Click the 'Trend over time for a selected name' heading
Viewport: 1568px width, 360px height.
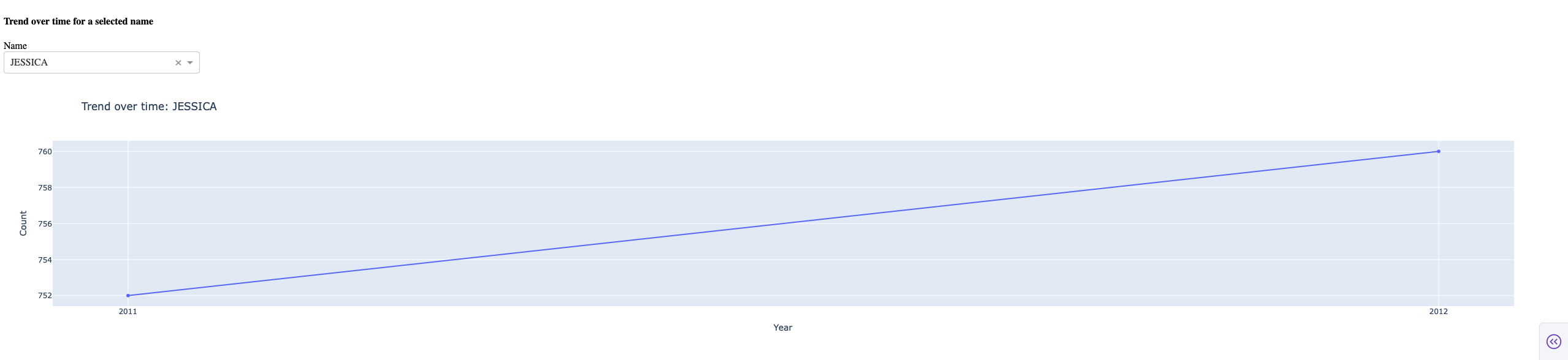click(x=78, y=21)
